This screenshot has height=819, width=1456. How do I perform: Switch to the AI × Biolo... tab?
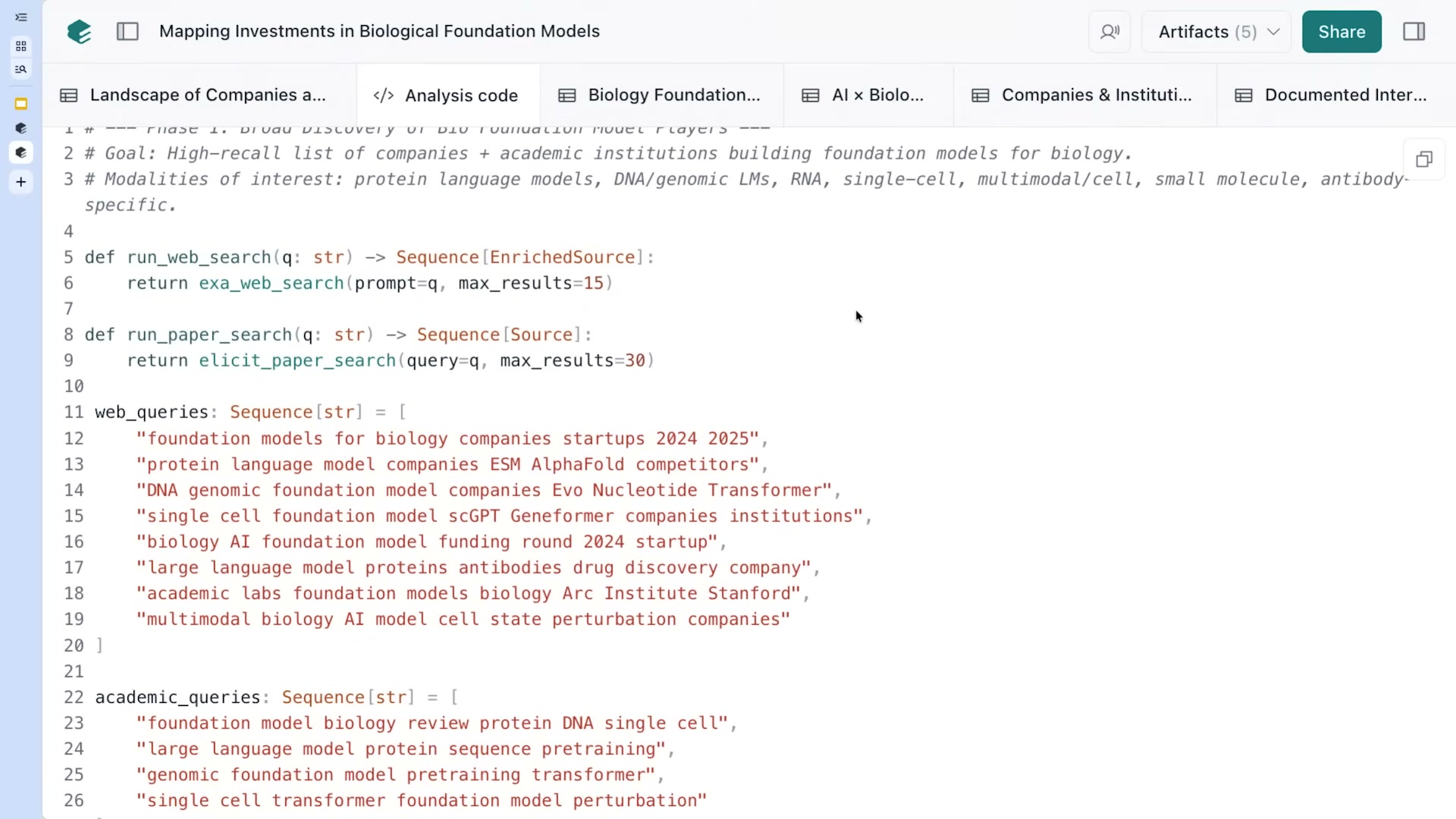click(868, 96)
